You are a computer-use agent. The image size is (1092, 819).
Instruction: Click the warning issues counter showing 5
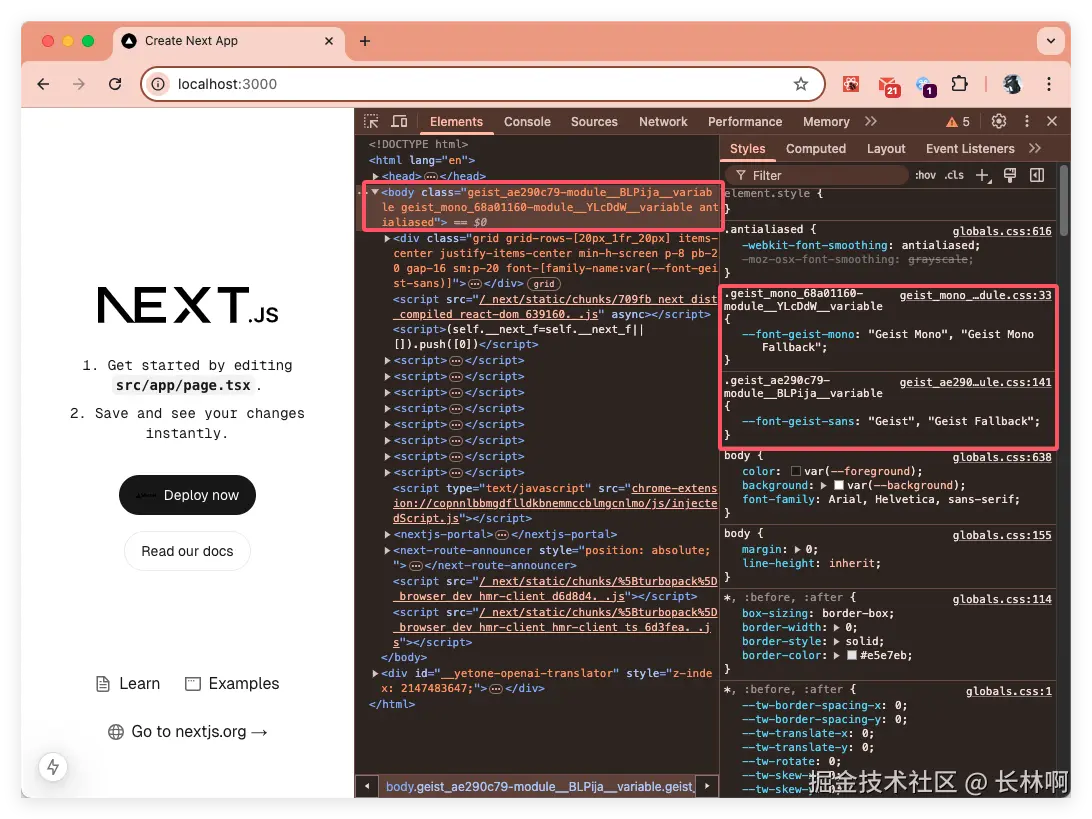tap(958, 122)
